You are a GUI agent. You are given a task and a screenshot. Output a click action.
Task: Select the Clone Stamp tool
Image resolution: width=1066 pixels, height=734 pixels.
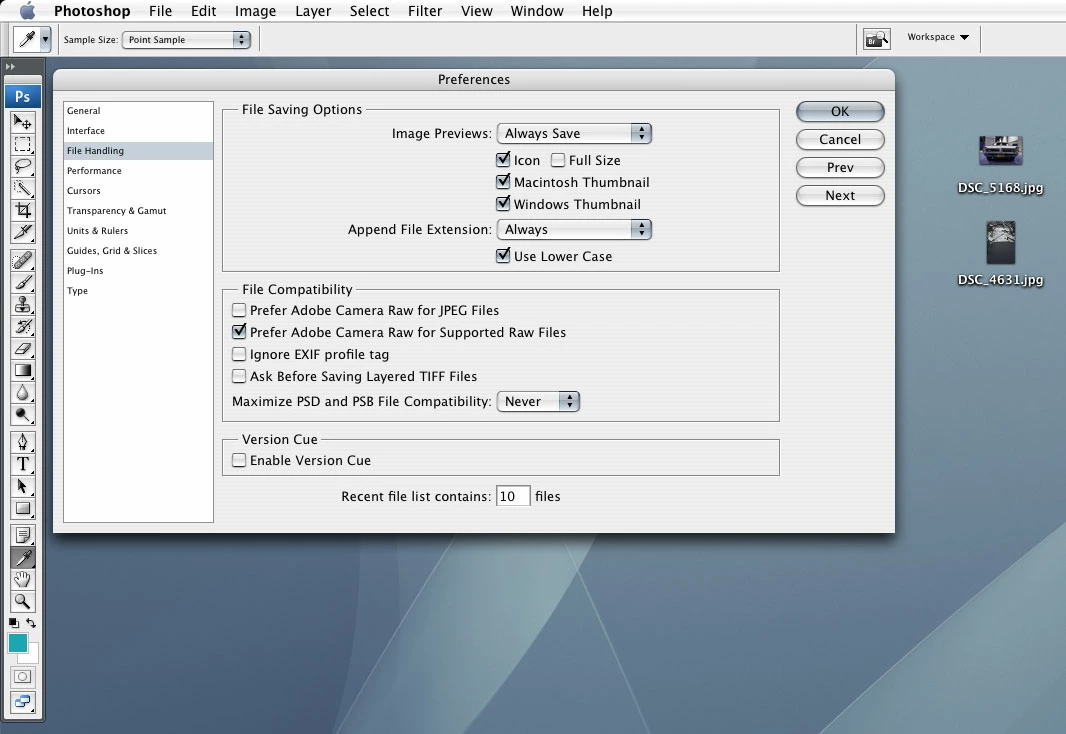[x=22, y=304]
